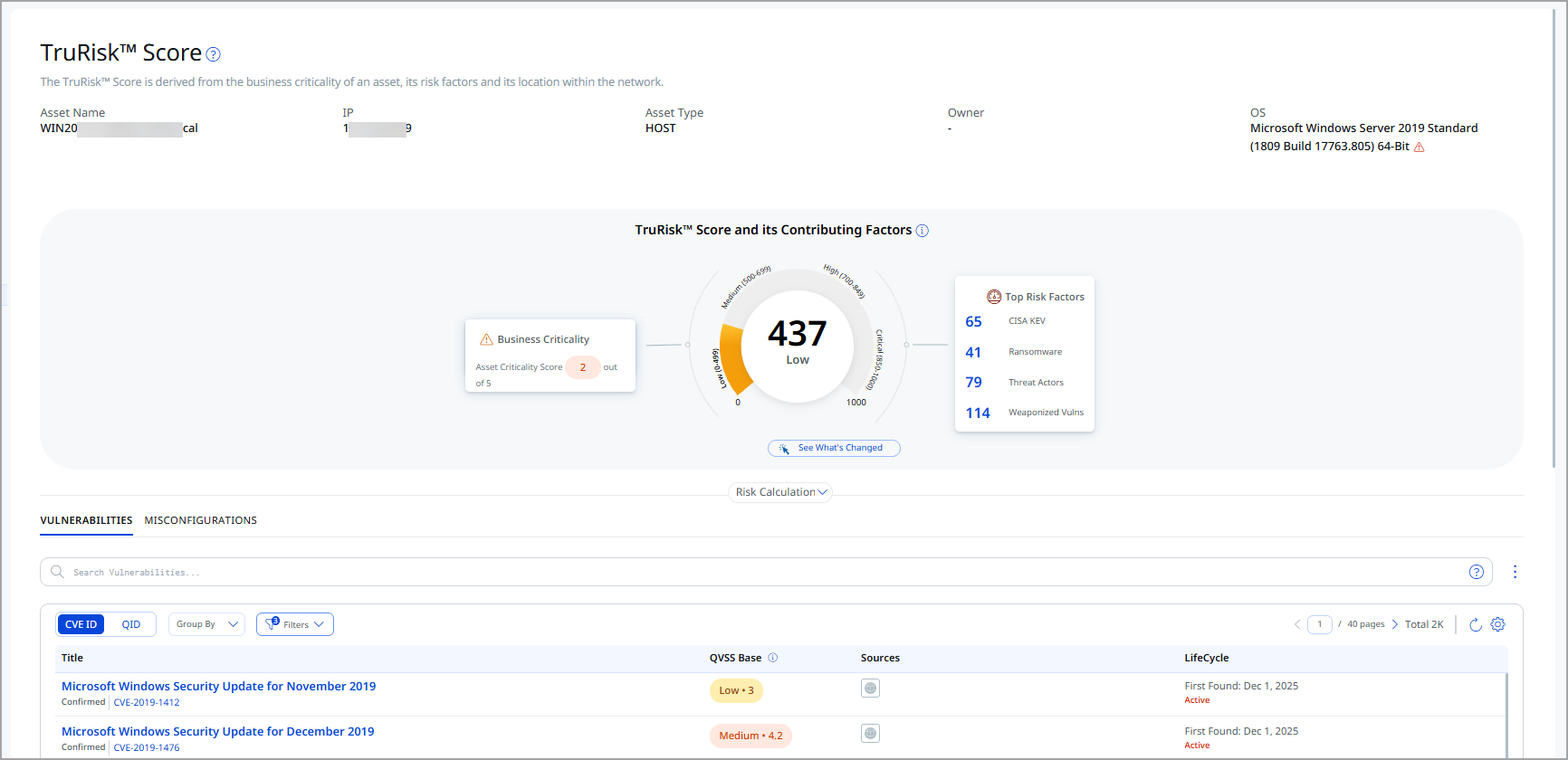Click the Search Vulnerabilities field
The height and width of the screenshot is (760, 1568).
coord(766,572)
